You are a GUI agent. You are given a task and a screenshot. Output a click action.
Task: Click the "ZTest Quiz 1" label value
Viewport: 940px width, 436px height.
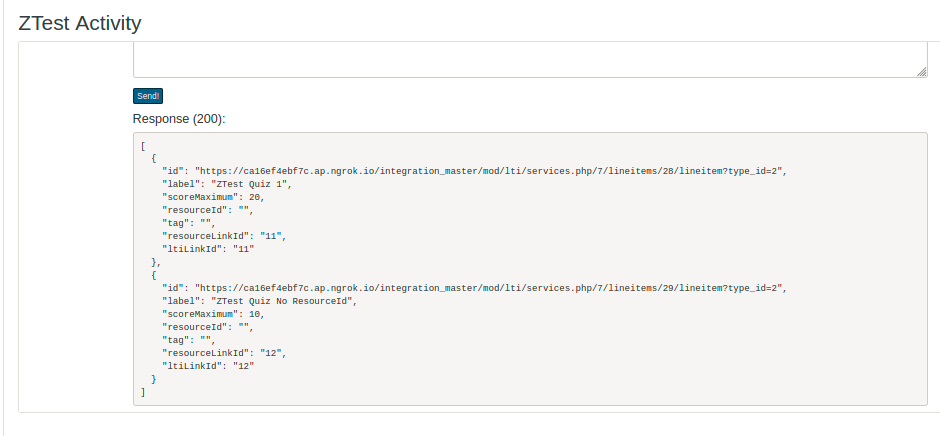pyautogui.click(x=252, y=185)
